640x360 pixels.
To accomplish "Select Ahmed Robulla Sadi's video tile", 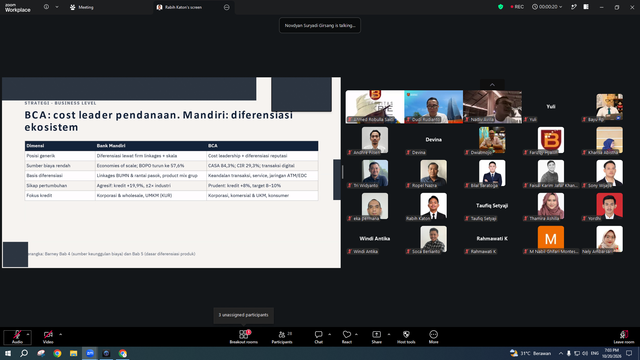I will 375,107.
